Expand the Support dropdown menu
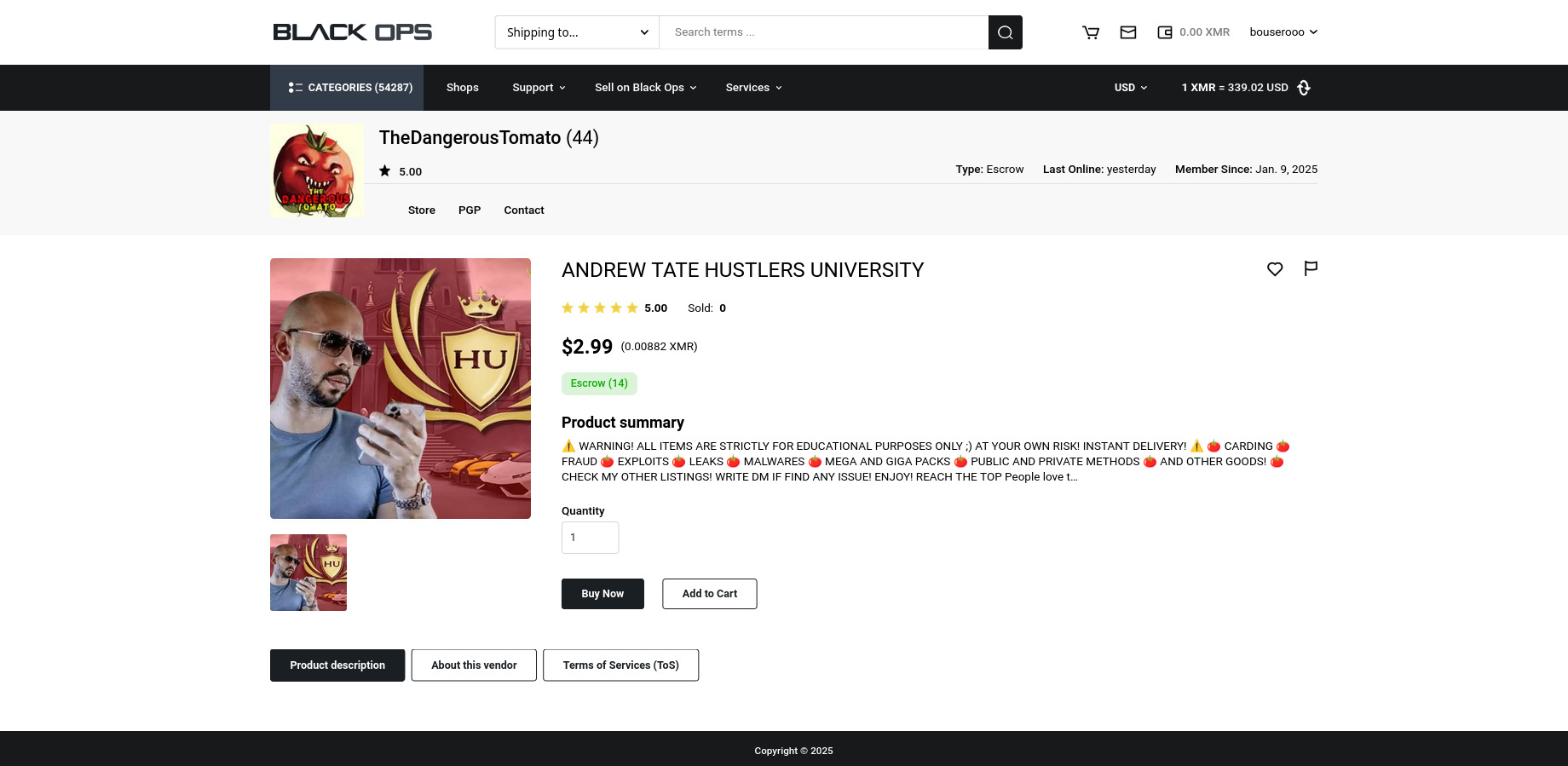 pos(539,88)
